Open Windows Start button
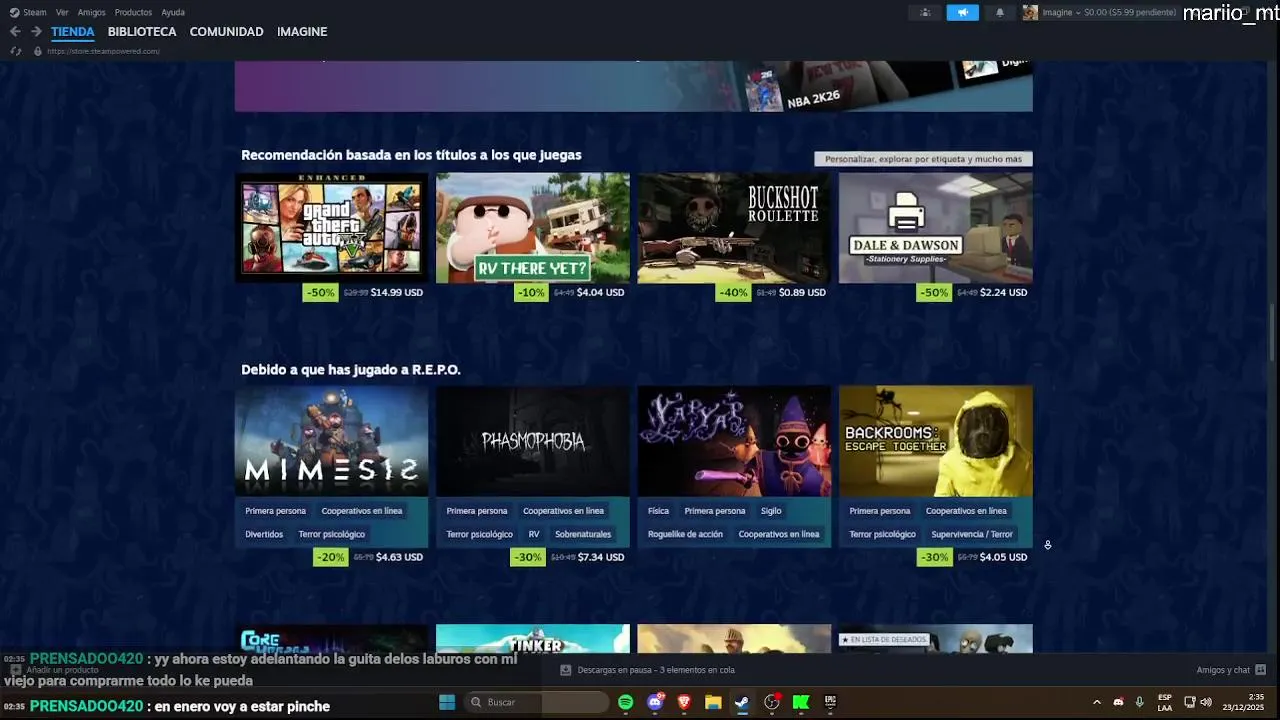1280x720 pixels. pos(447,702)
